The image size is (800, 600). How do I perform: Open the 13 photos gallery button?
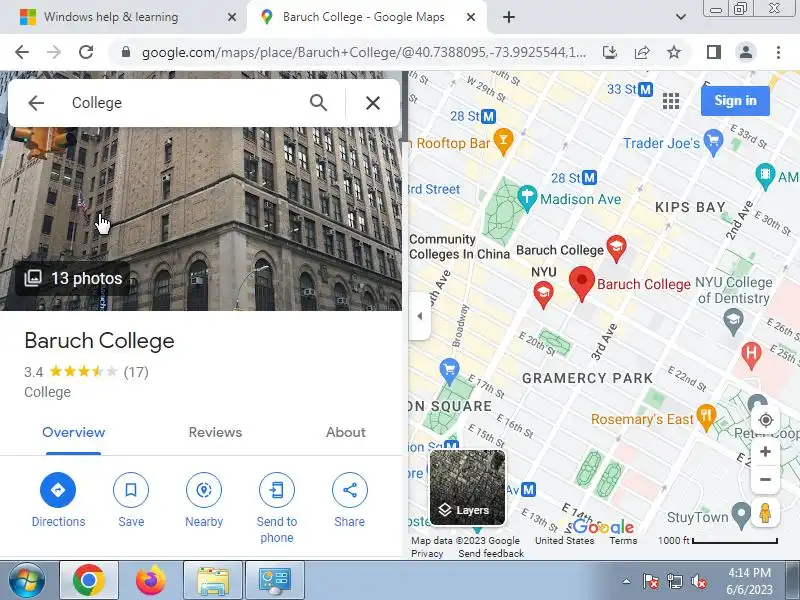click(x=73, y=278)
